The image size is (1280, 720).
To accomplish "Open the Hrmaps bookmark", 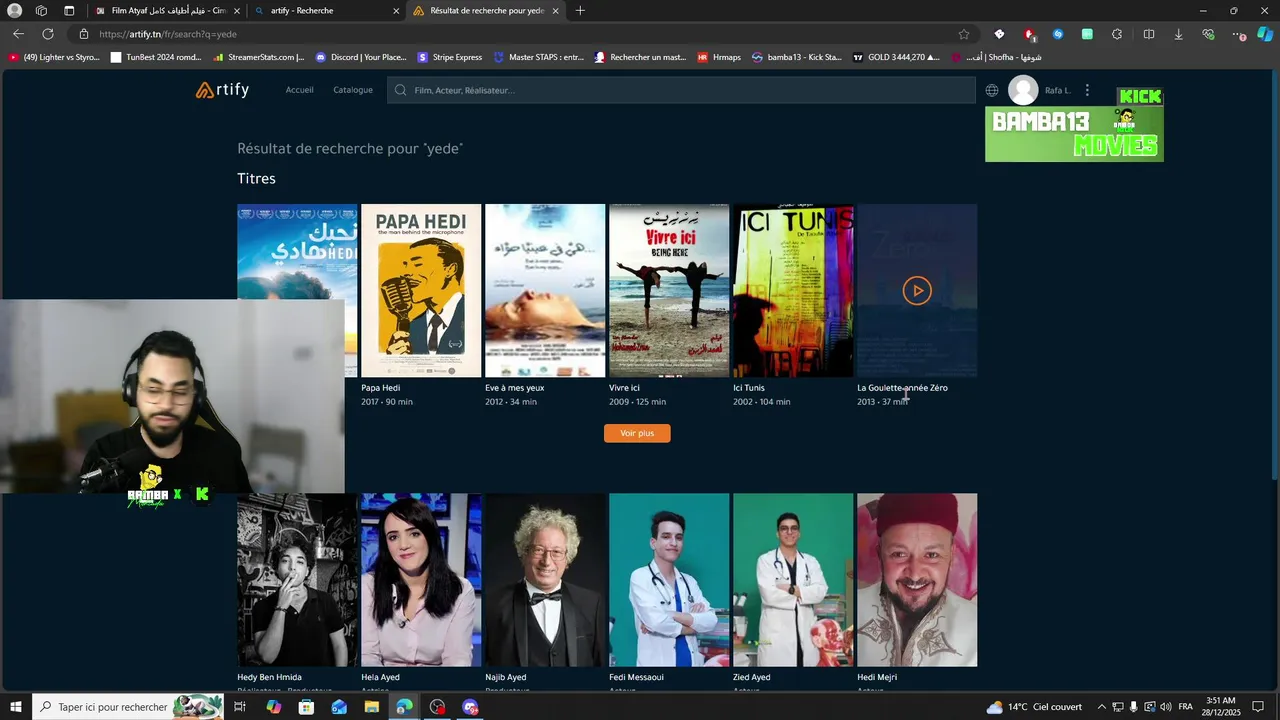I will 719,57.
